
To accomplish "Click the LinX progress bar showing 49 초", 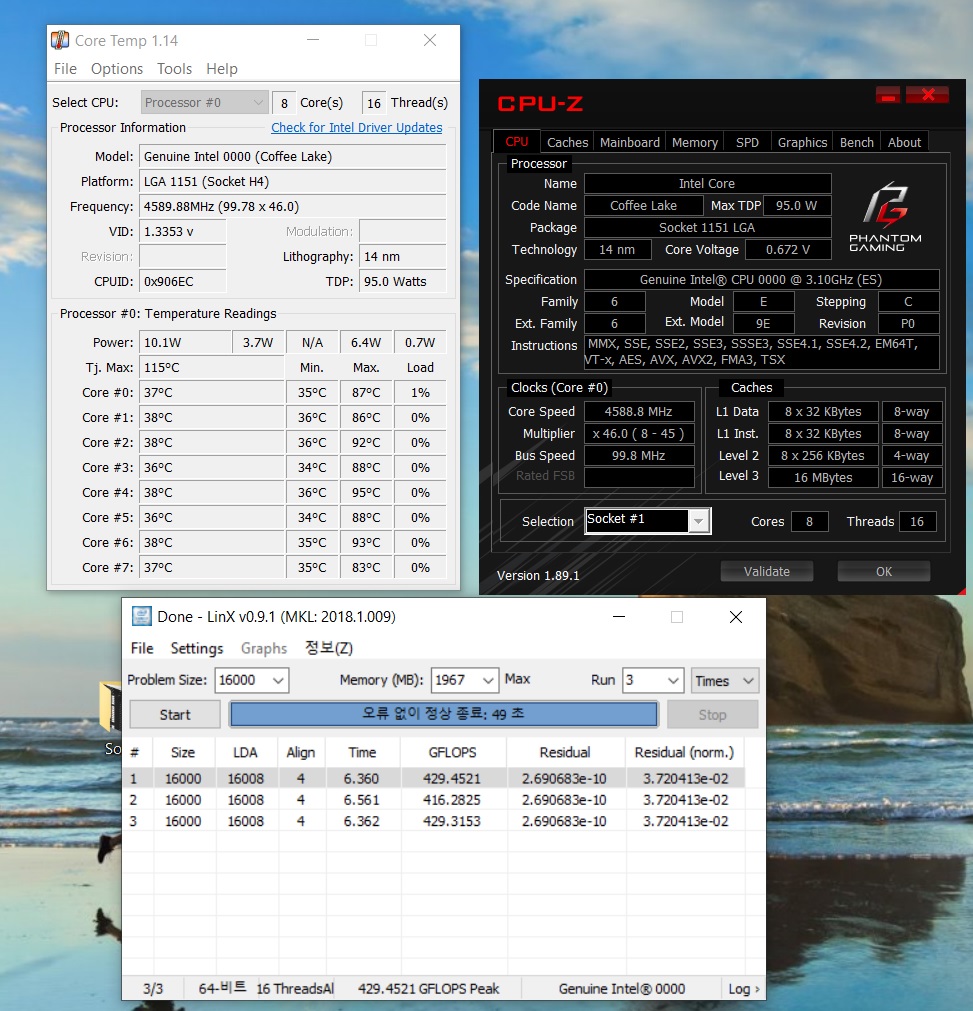I will point(444,714).
